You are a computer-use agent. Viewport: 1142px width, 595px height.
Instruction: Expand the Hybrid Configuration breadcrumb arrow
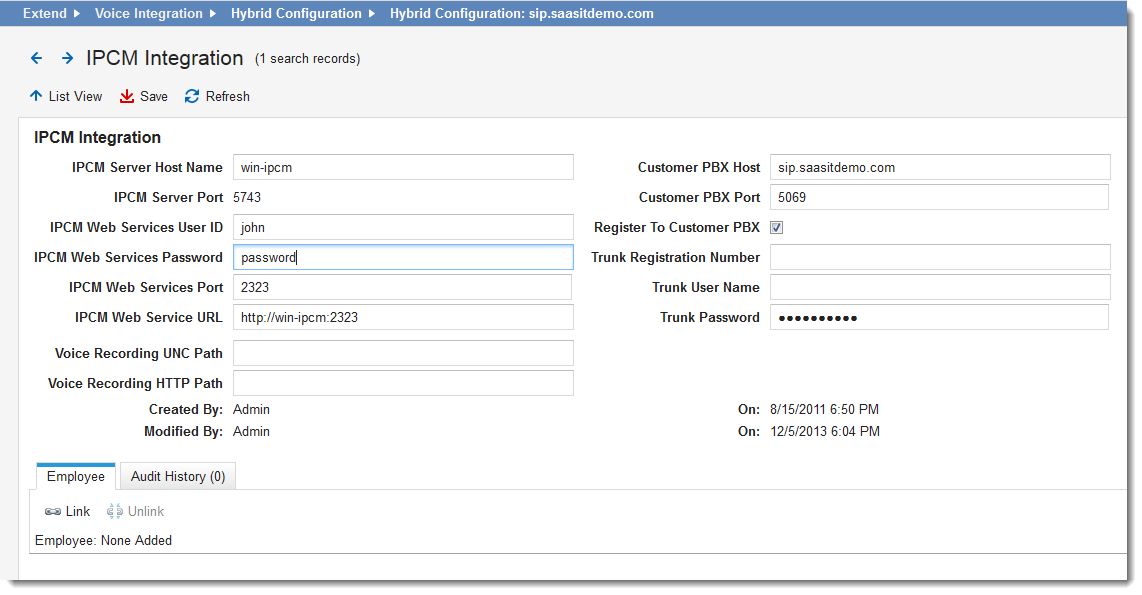pos(371,14)
